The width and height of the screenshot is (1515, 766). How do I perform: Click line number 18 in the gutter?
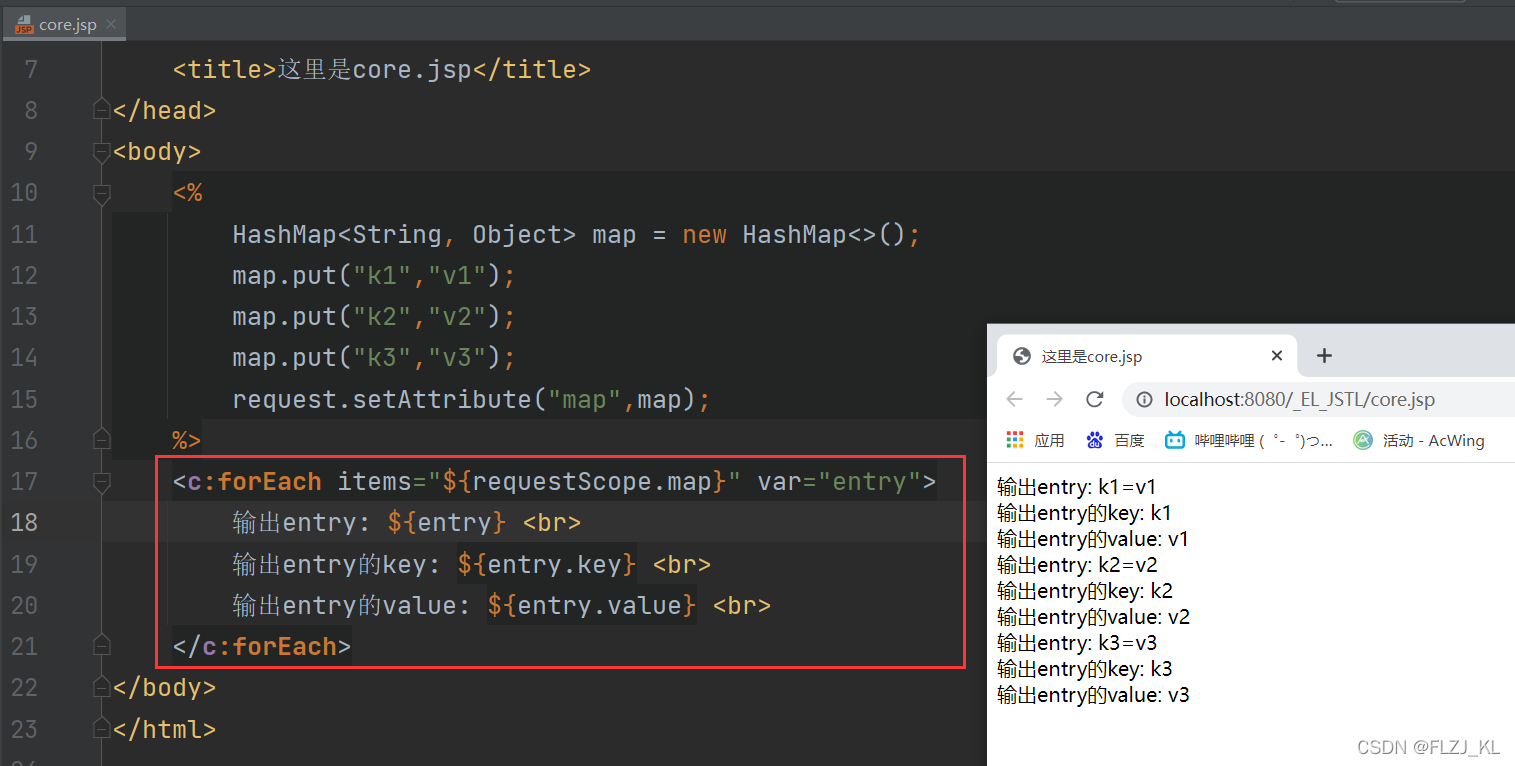[x=24, y=523]
